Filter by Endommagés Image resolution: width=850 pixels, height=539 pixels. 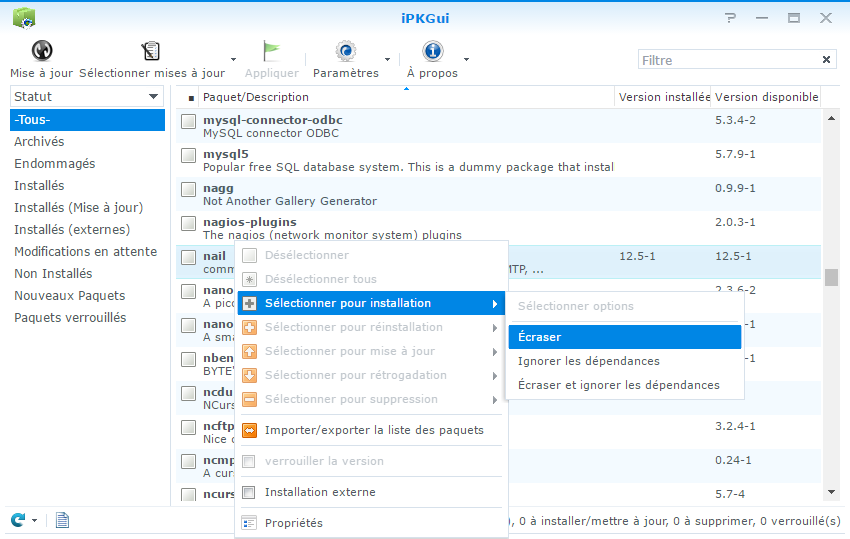click(87, 164)
